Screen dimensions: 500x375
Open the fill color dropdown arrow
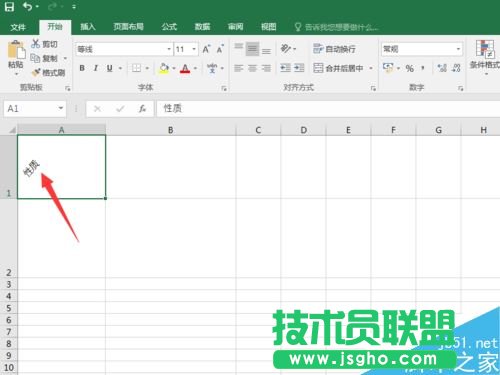click(x=174, y=68)
